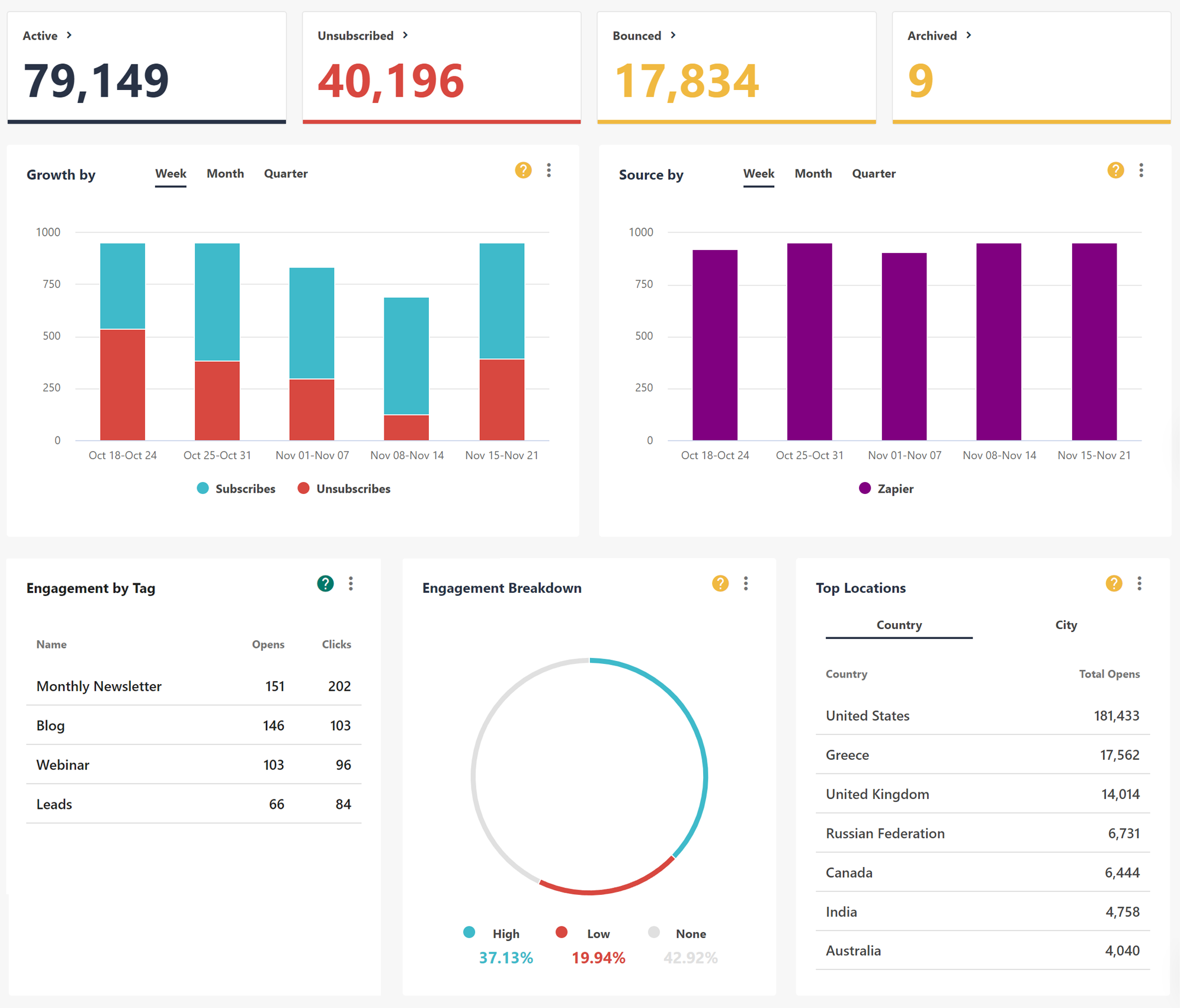Select the India location row
Image resolution: width=1180 pixels, height=1008 pixels.
tap(982, 911)
